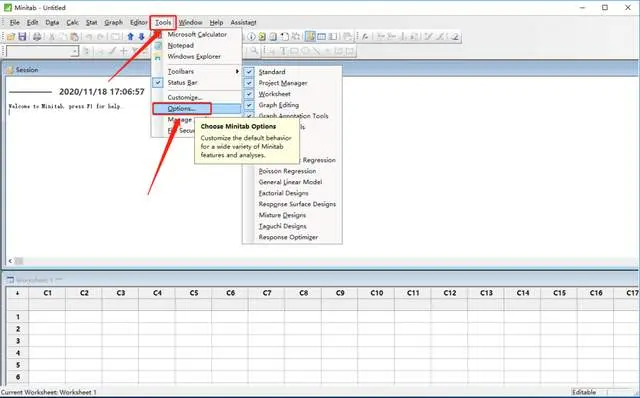Expand the Toolbars submenu arrow
The height and width of the screenshot is (398, 640).
tap(237, 71)
